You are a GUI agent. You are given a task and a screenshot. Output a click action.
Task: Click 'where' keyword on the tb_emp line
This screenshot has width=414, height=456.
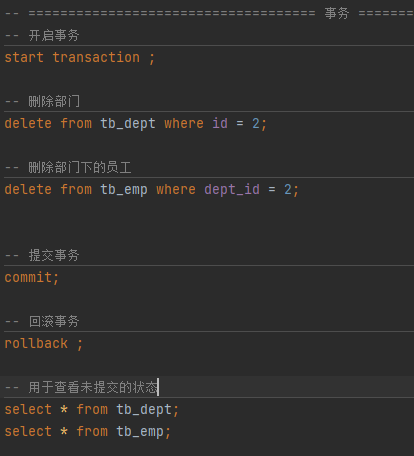(176, 190)
